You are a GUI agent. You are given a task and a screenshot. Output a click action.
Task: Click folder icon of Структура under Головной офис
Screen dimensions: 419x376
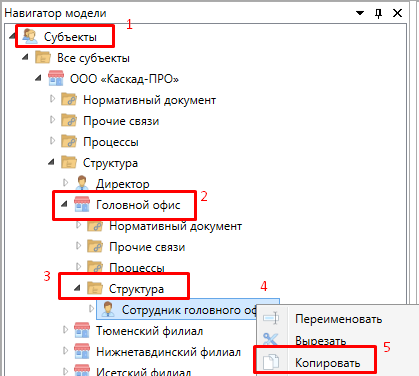point(95,288)
